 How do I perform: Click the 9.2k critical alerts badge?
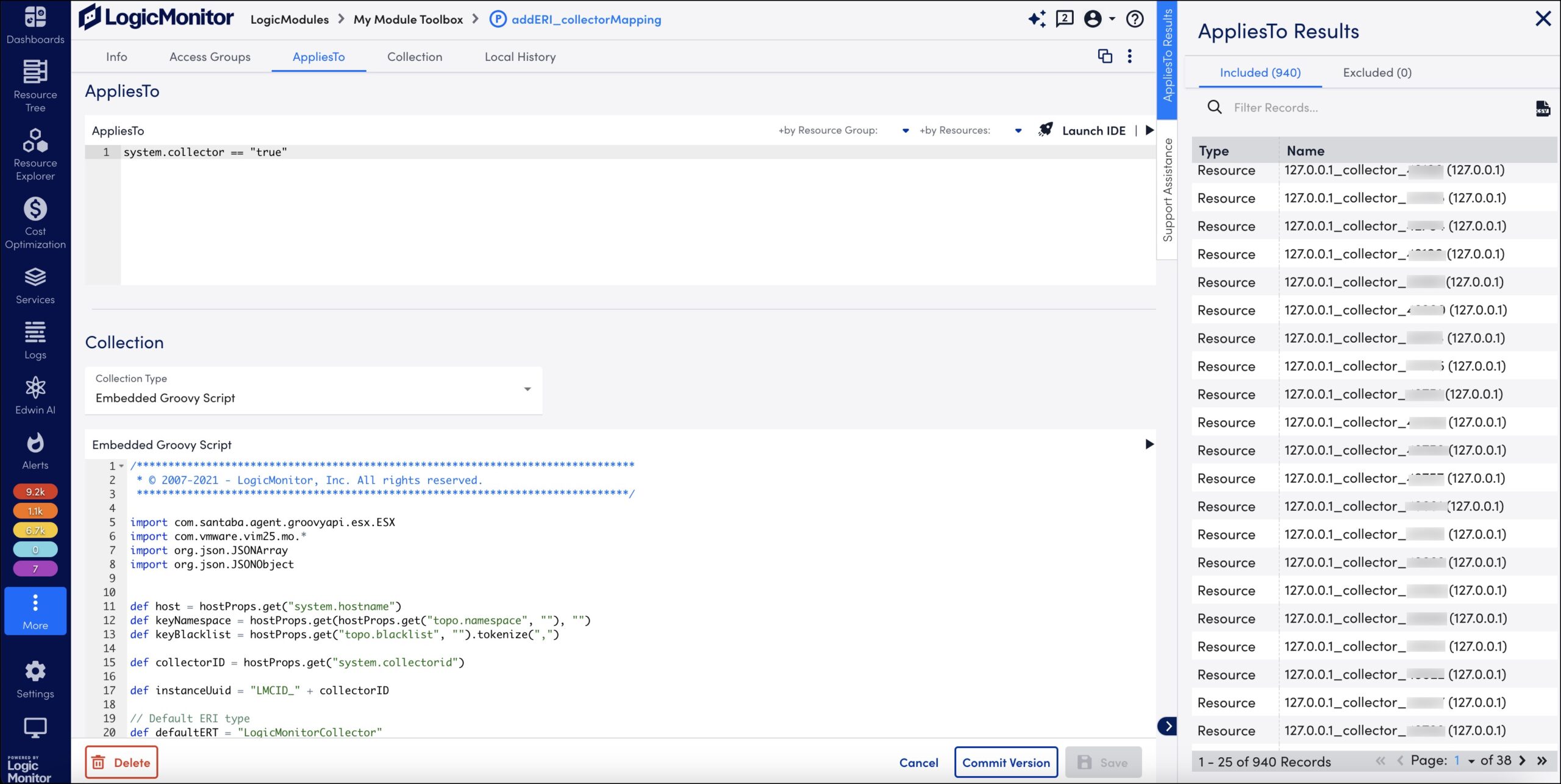(x=35, y=491)
